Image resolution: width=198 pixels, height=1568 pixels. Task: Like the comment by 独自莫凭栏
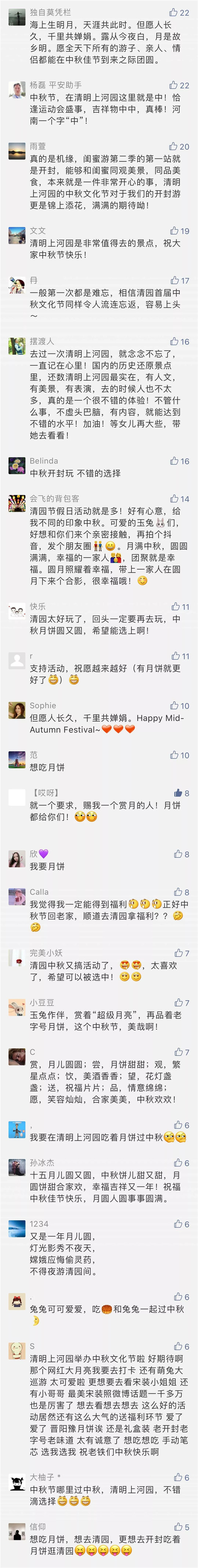173,13
